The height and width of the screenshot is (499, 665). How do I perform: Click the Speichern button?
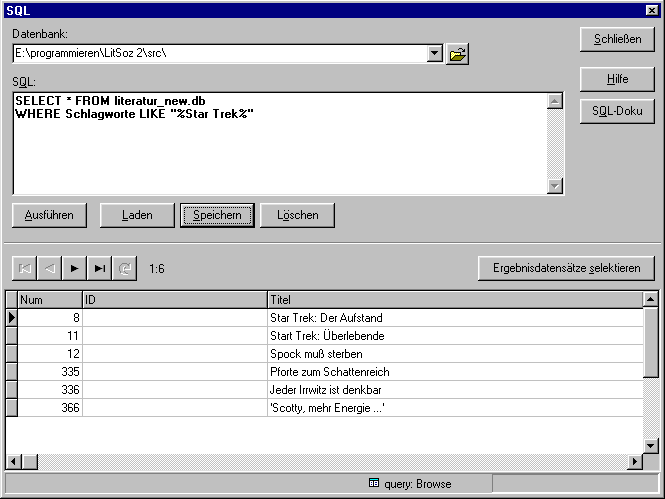click(x=217, y=215)
